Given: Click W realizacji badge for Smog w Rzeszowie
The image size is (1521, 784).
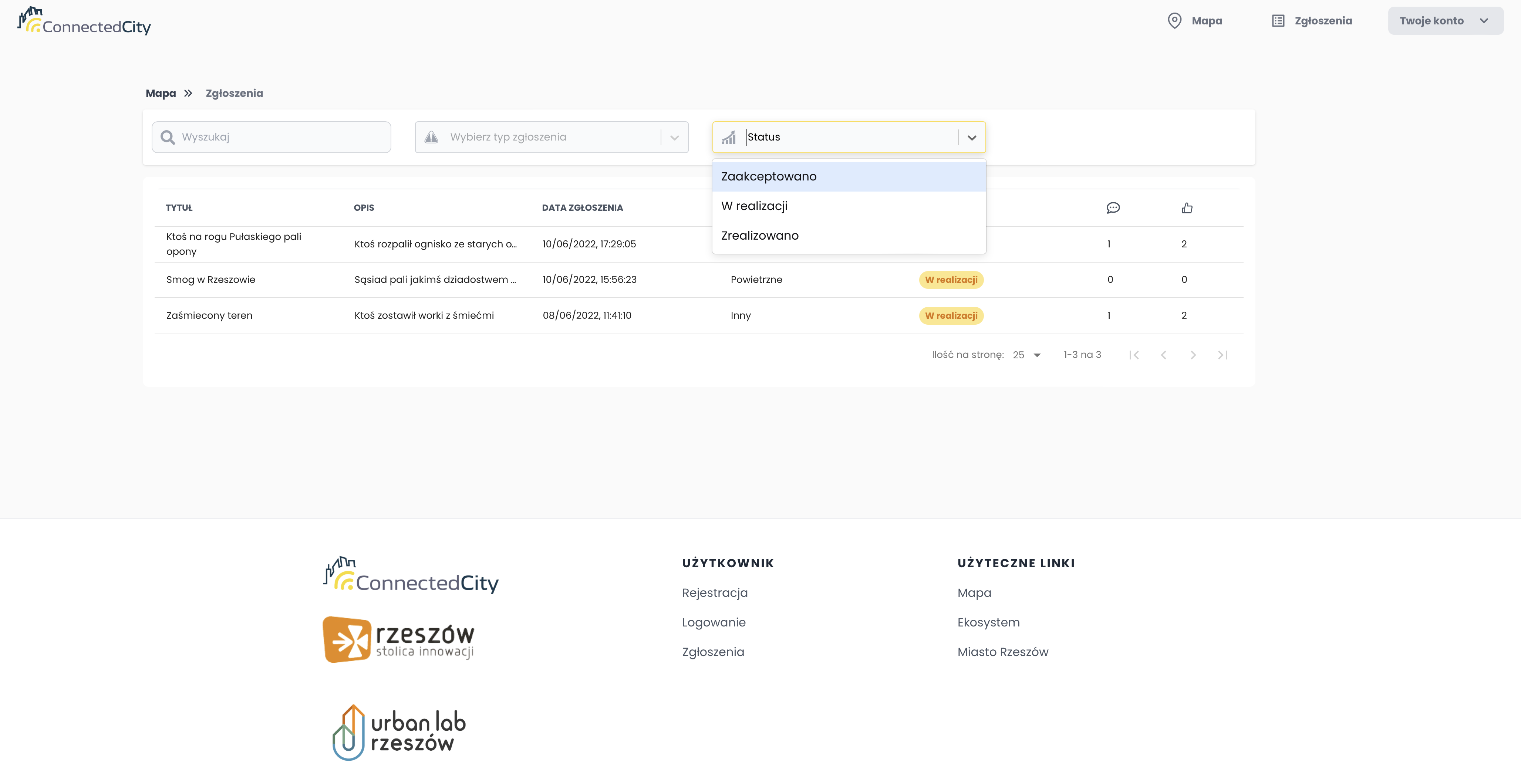Looking at the screenshot, I should [x=951, y=280].
